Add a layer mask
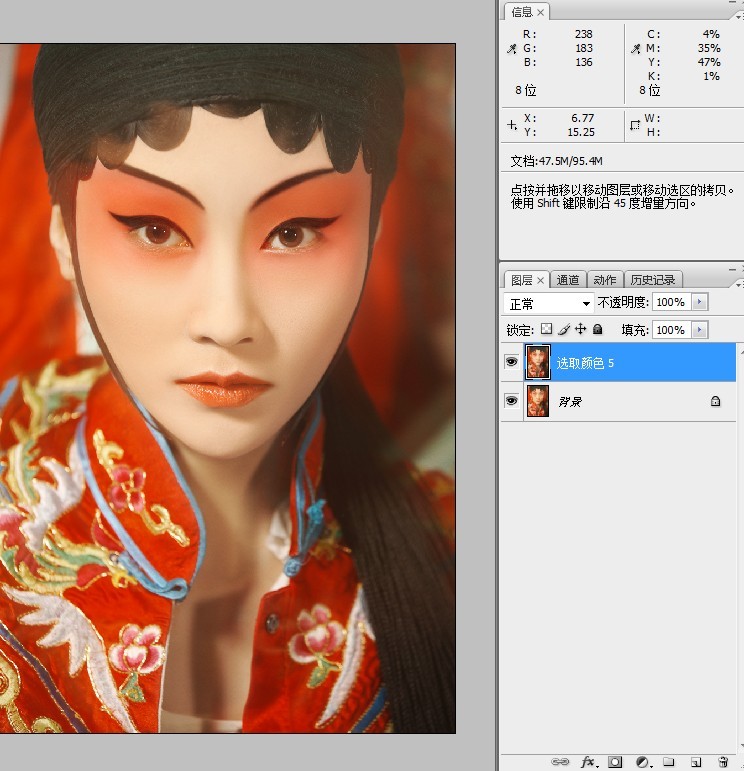744x771 pixels. (615, 762)
